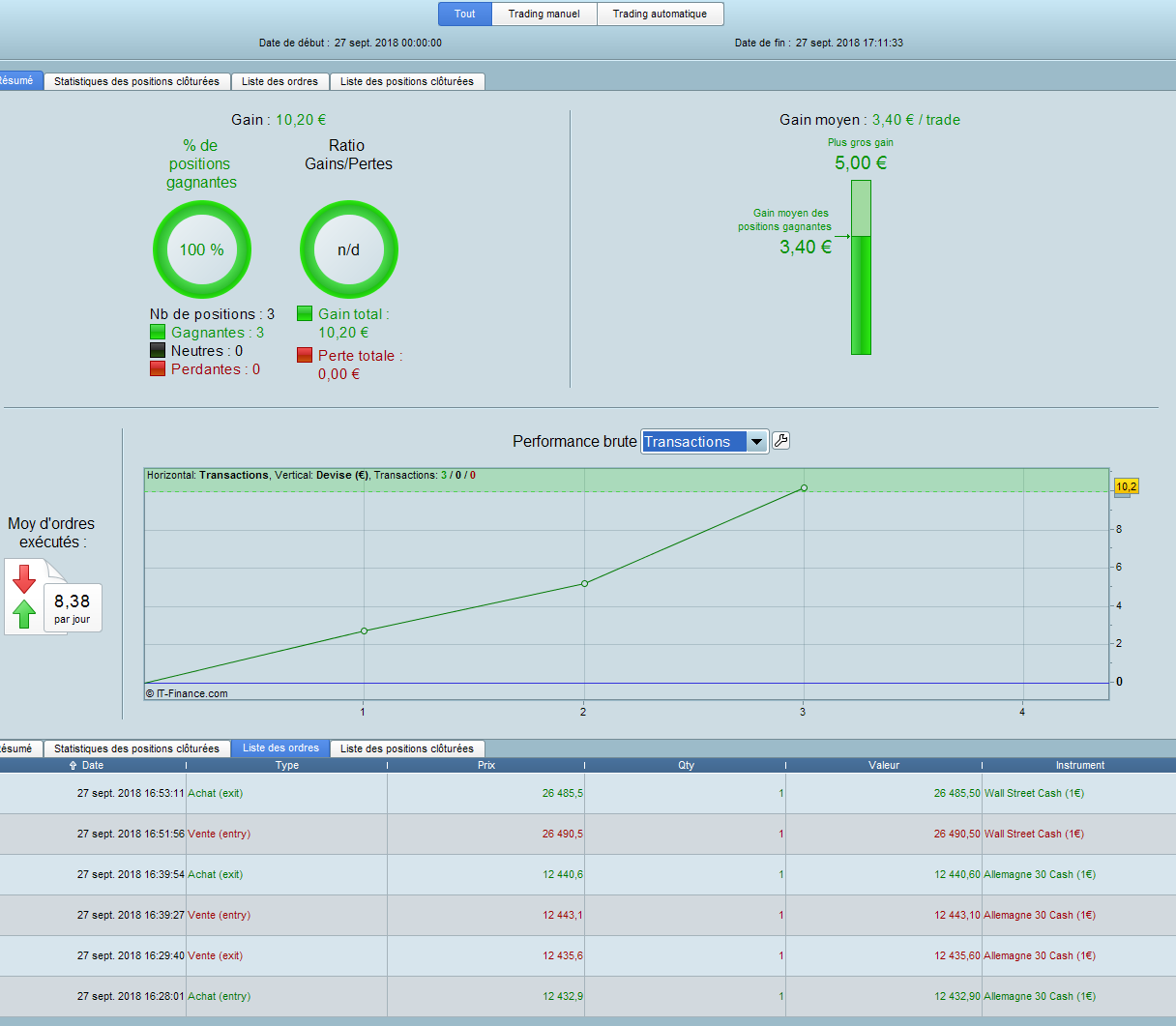1176x1026 pixels.
Task: Click the green Gagnantes legend square
Action: [158, 333]
